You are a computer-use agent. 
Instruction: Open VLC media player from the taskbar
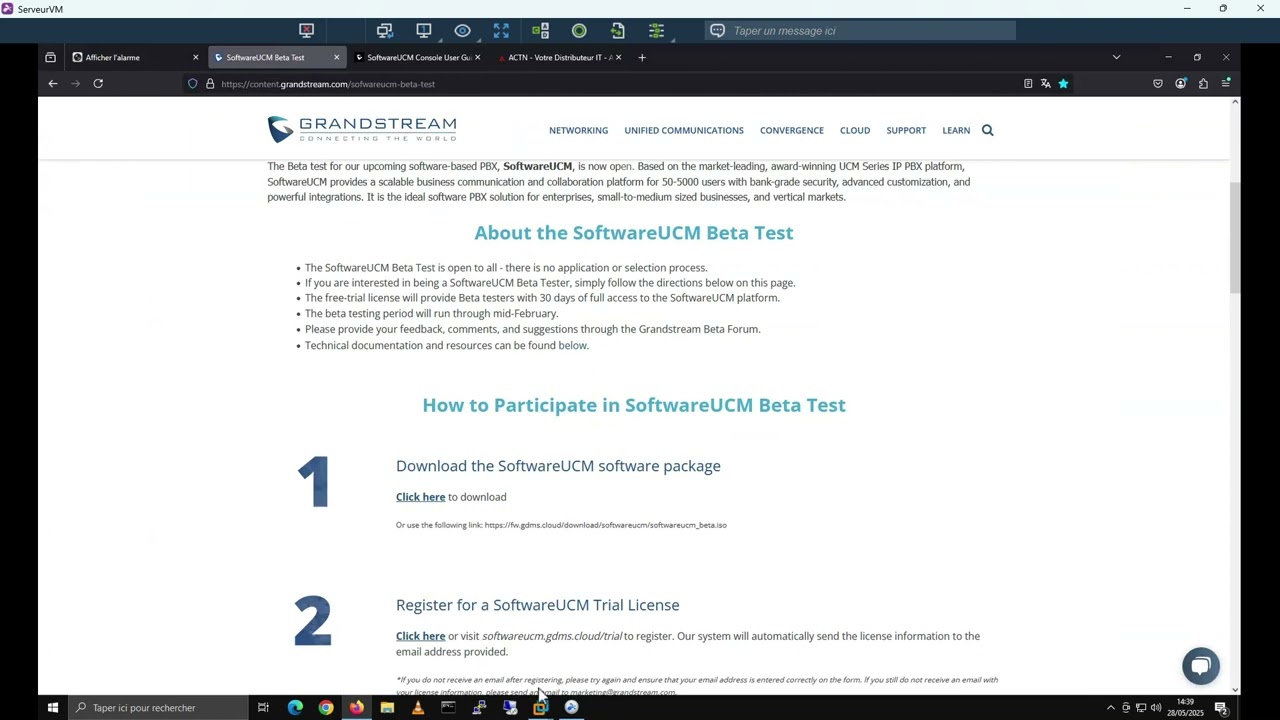pos(418,708)
